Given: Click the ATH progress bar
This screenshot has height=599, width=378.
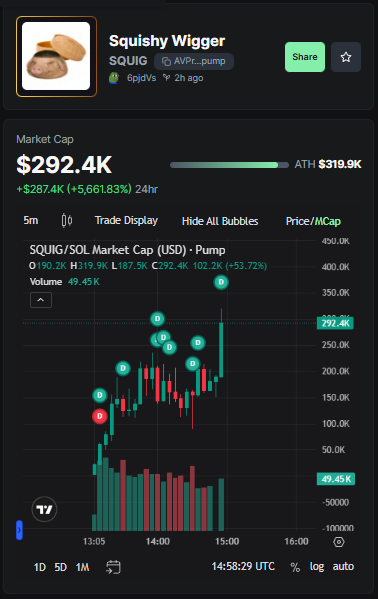Looking at the screenshot, I should [229, 165].
